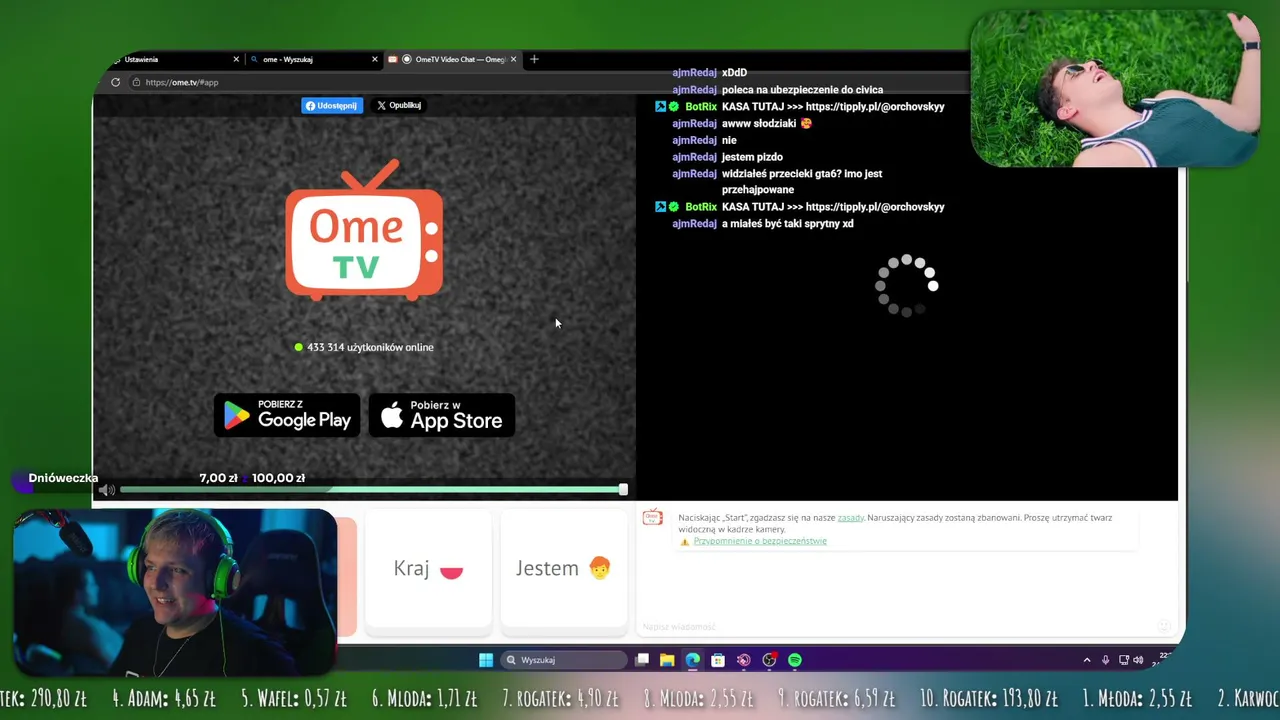Viewport: 1280px width, 720px height.
Task: Open the OmeTV logo
Action: click(x=364, y=230)
